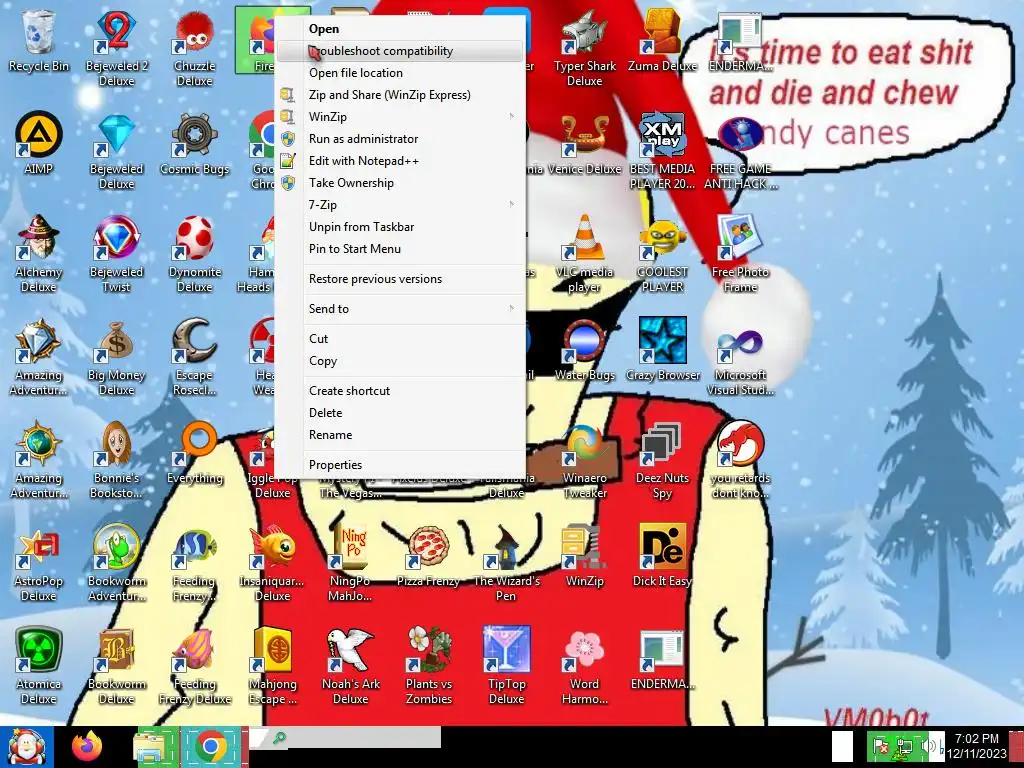Select the Venice Deluxe shortcut
This screenshot has width=1024, height=768.
[x=584, y=144]
